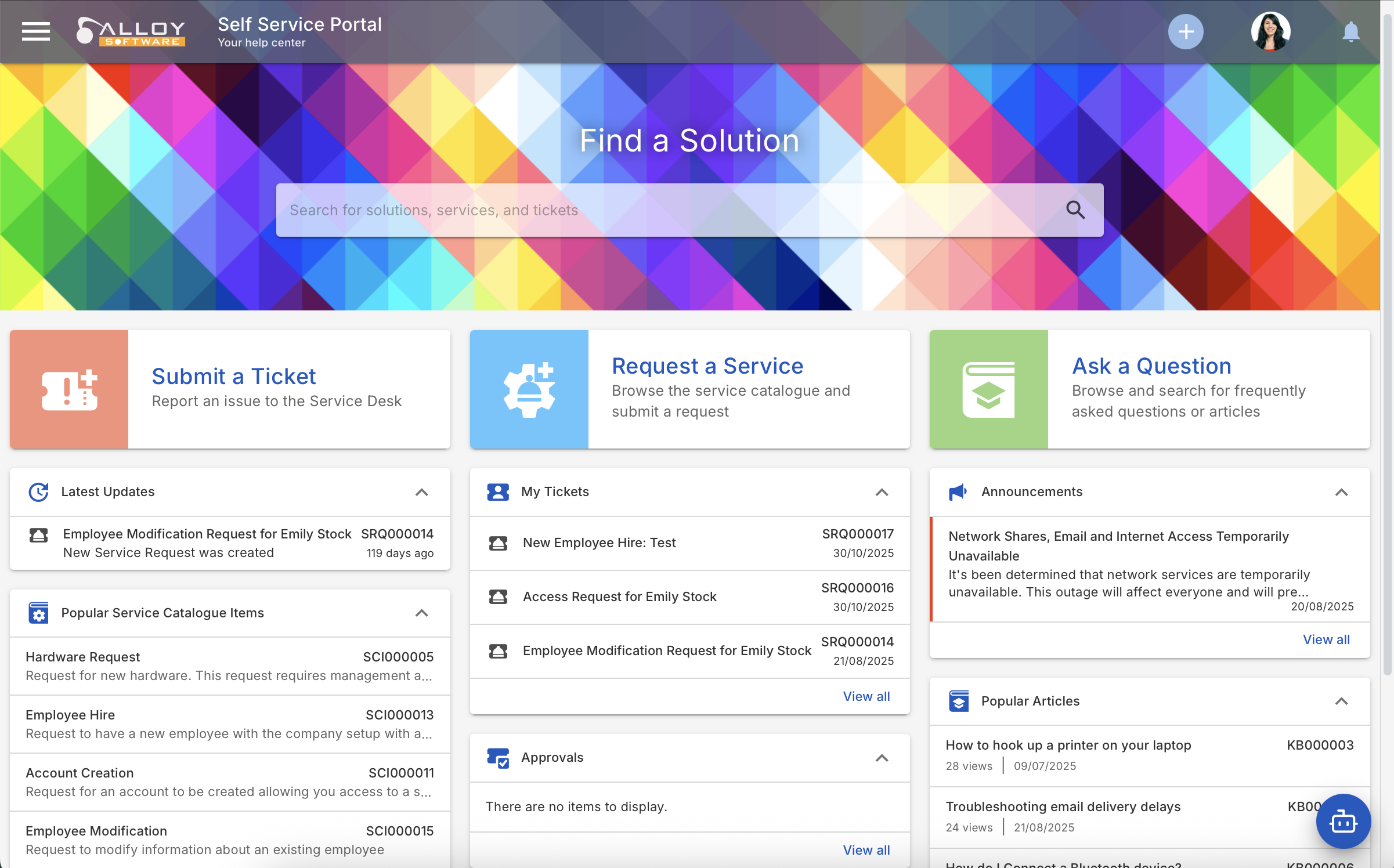Collapse the Announcements panel
Image resolution: width=1394 pixels, height=868 pixels.
1341,492
